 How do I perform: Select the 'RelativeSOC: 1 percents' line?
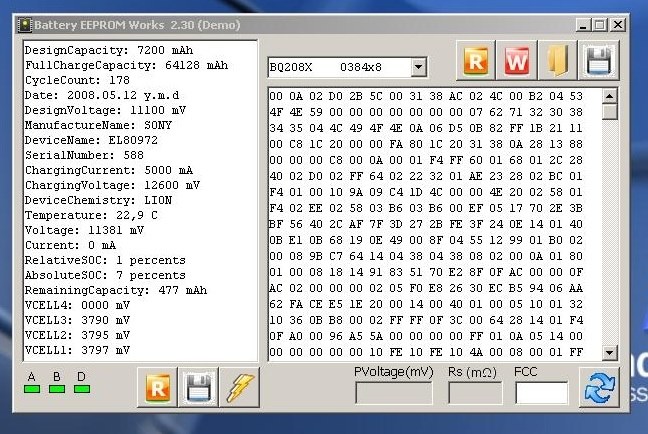(105, 260)
